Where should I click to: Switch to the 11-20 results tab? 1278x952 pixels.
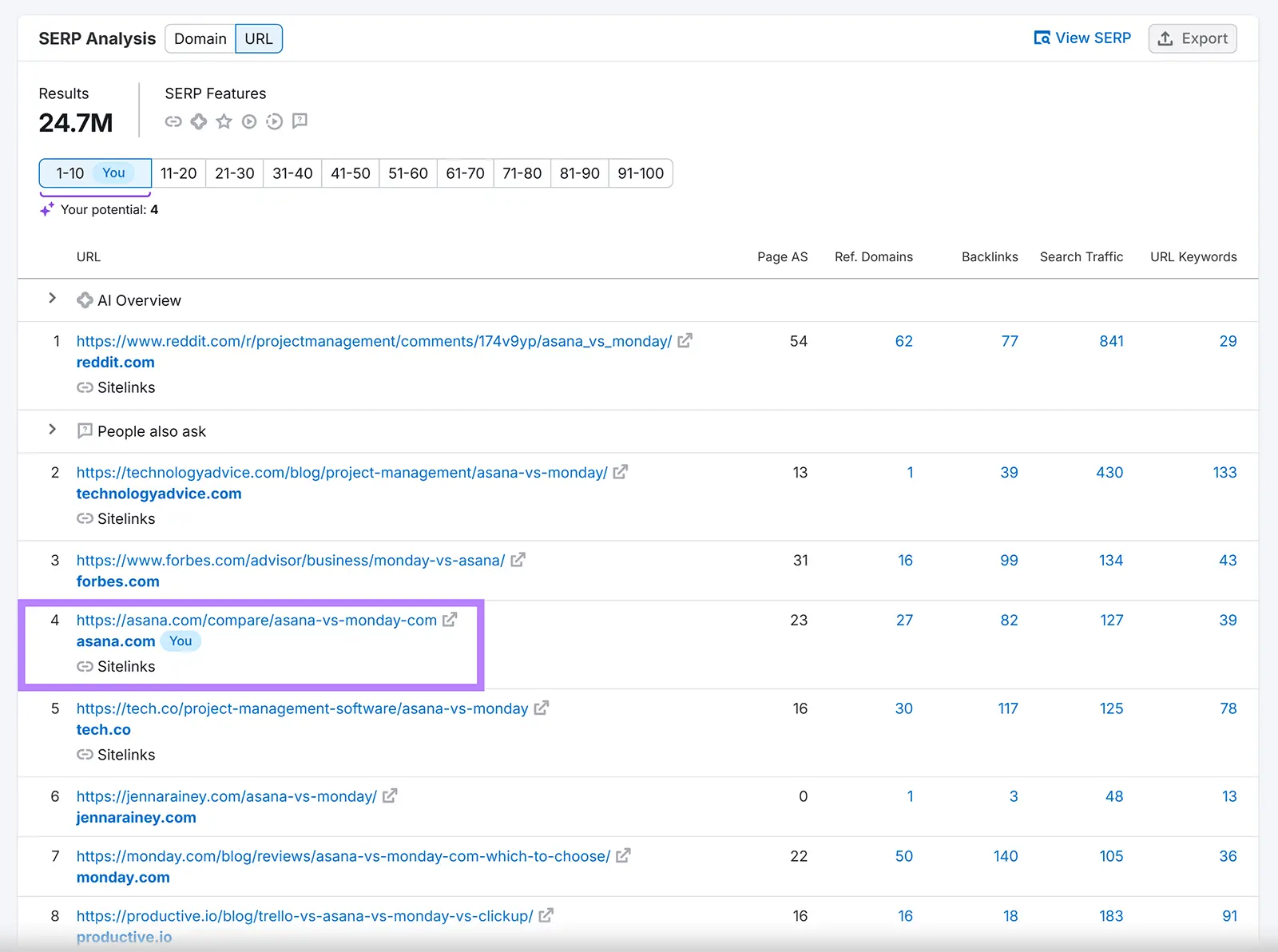[179, 173]
